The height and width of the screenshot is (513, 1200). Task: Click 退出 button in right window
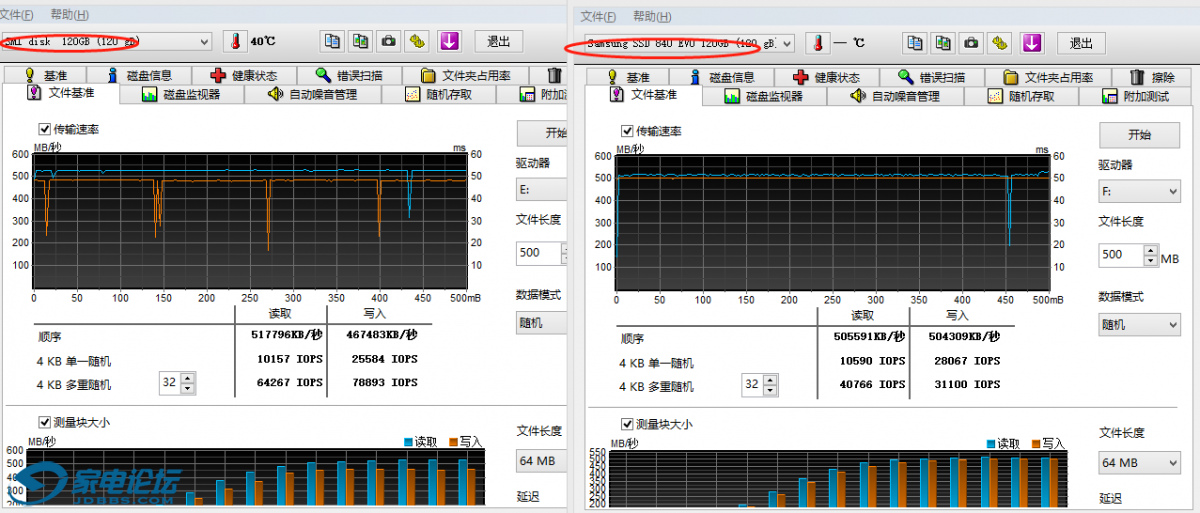[x=1081, y=43]
